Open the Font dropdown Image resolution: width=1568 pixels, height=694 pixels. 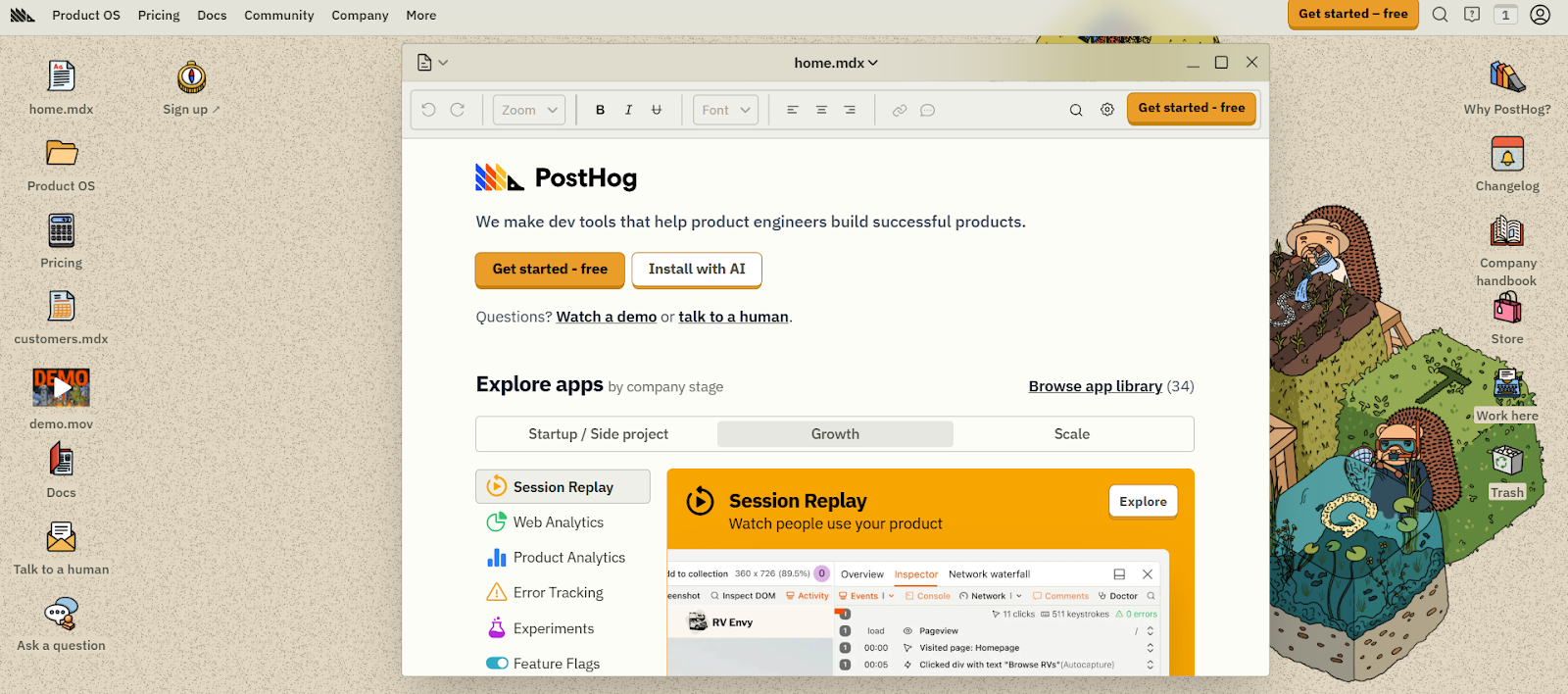coord(726,110)
